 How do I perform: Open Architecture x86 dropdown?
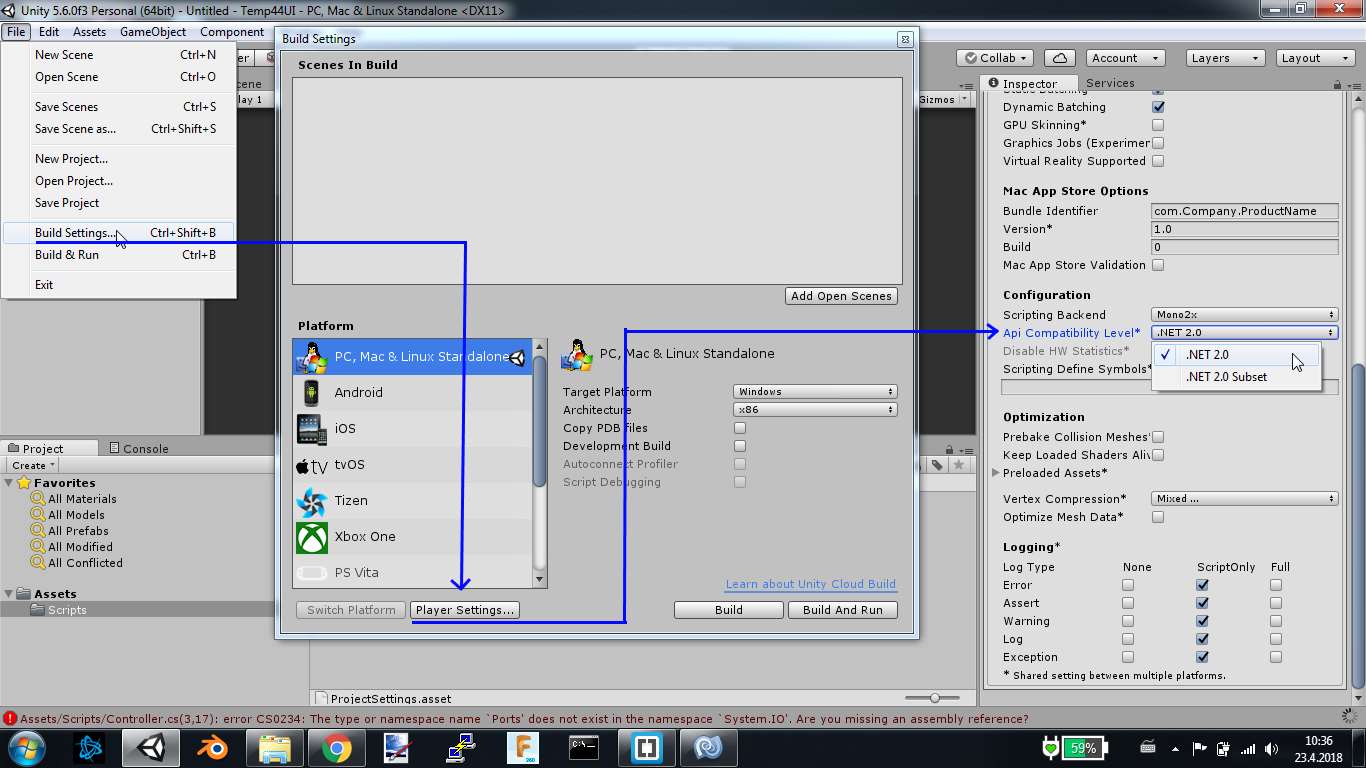tap(815, 410)
